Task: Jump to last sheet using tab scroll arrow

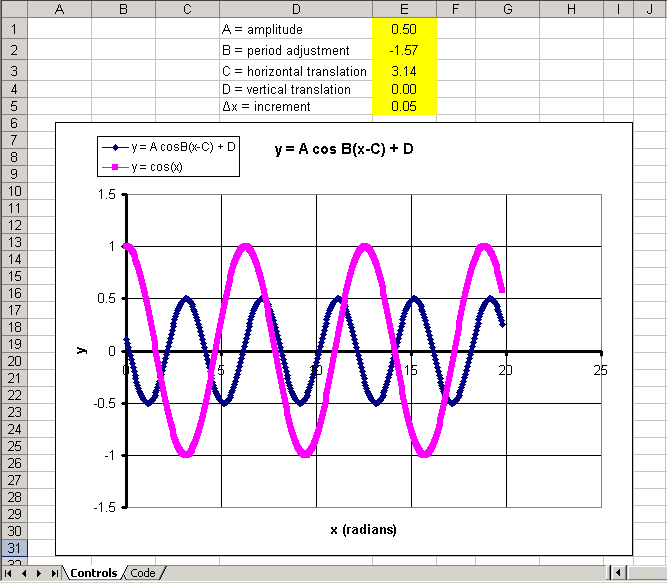Action: tap(52, 573)
